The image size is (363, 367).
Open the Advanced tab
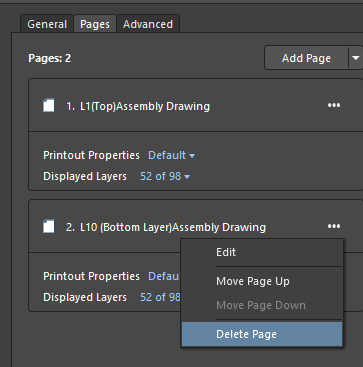148,24
